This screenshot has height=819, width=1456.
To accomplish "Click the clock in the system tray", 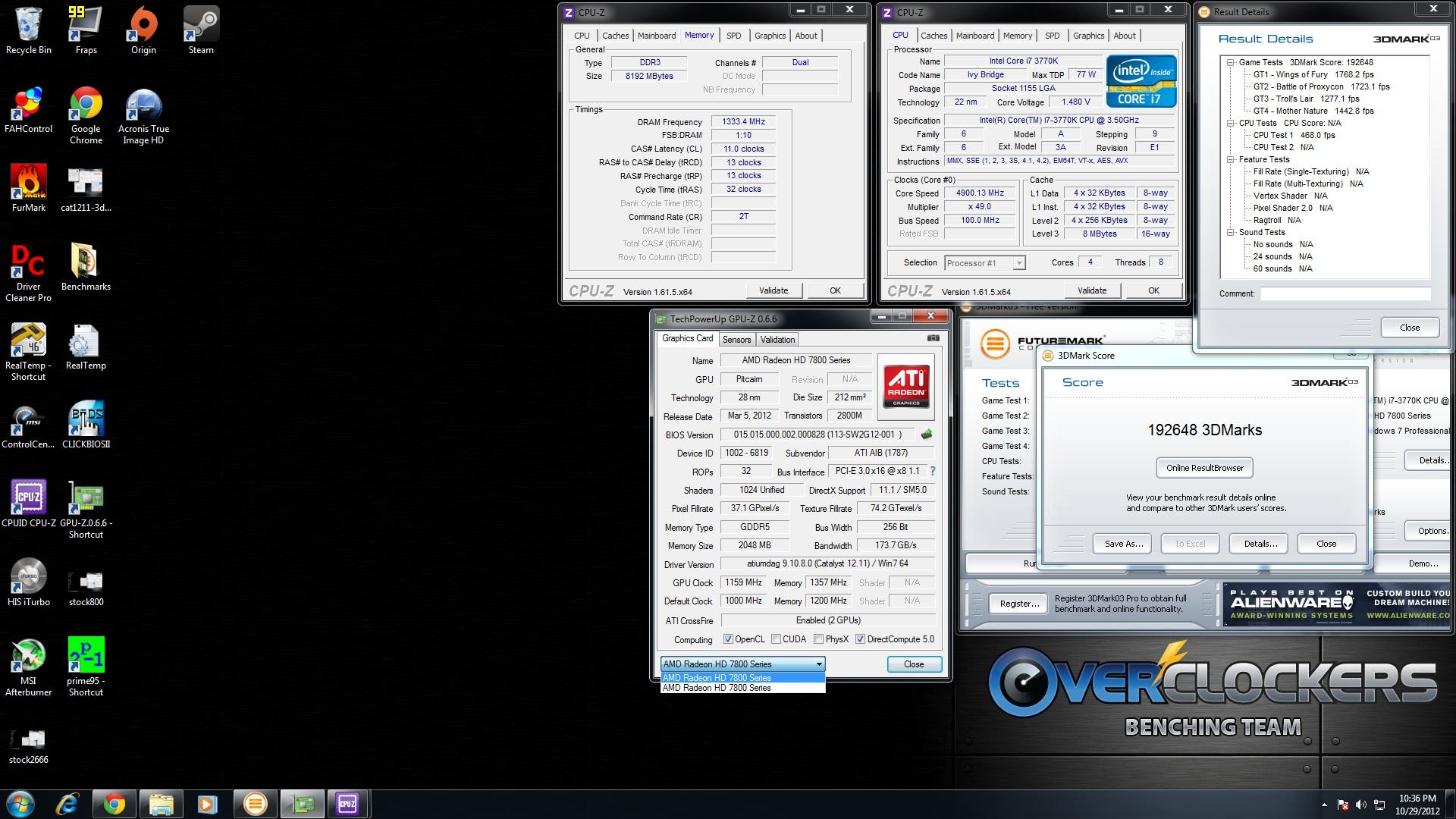I will [1417, 805].
